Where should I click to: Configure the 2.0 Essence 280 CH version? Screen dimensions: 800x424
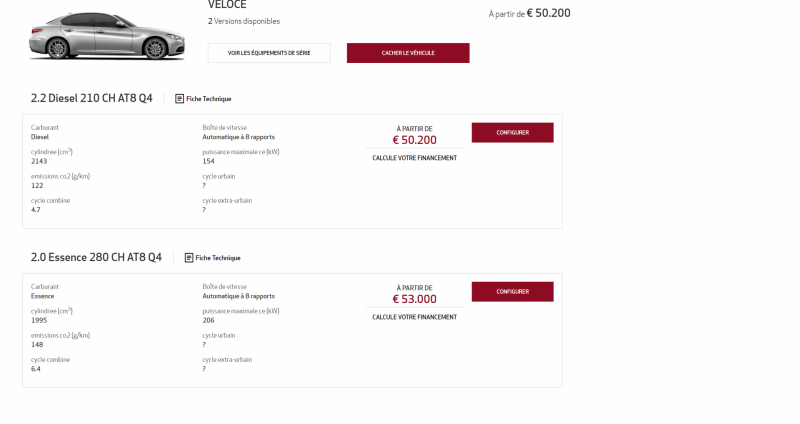click(x=512, y=291)
